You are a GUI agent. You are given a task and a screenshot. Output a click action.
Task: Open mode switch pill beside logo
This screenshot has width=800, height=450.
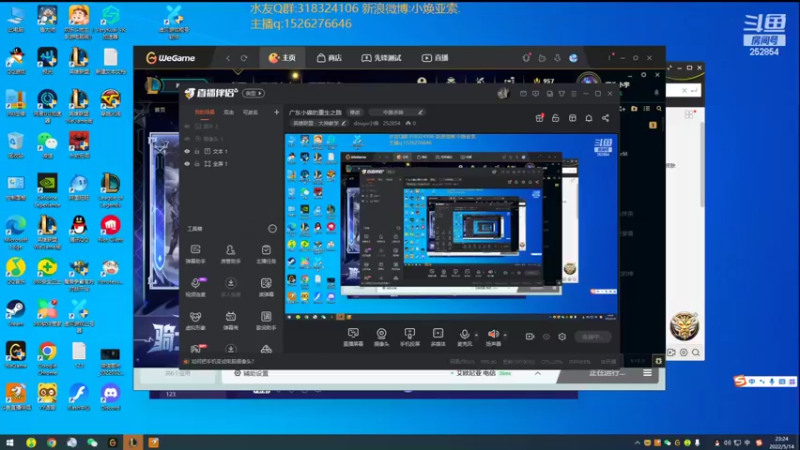point(254,93)
